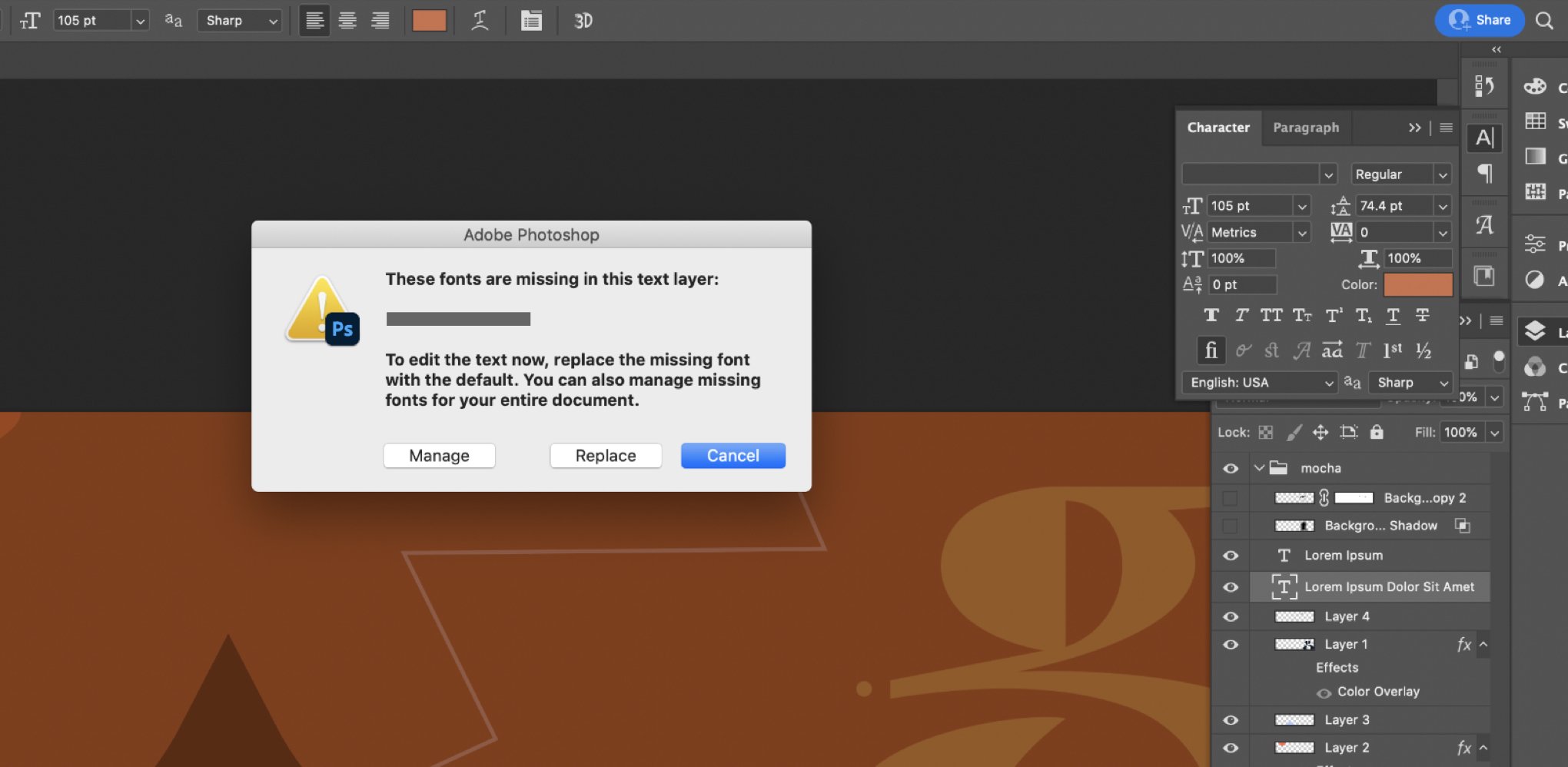Select center text alignment
This screenshot has height=767, width=1568.
[x=347, y=21]
